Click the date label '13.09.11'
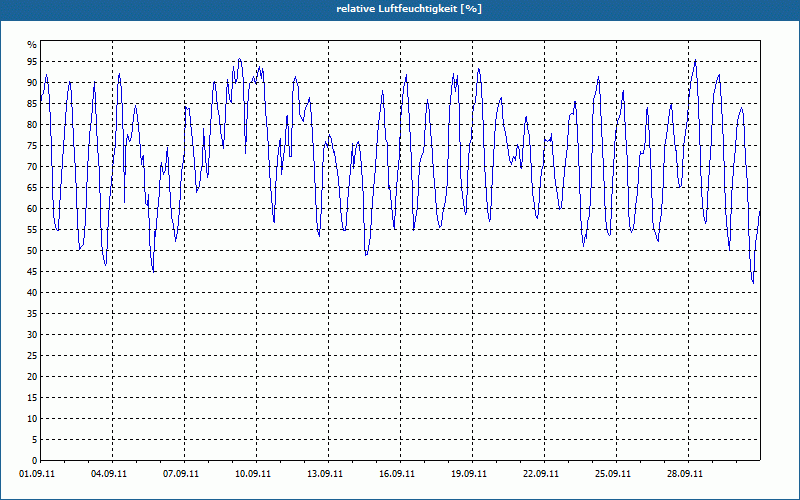Image resolution: width=800 pixels, height=500 pixels. click(x=324, y=474)
